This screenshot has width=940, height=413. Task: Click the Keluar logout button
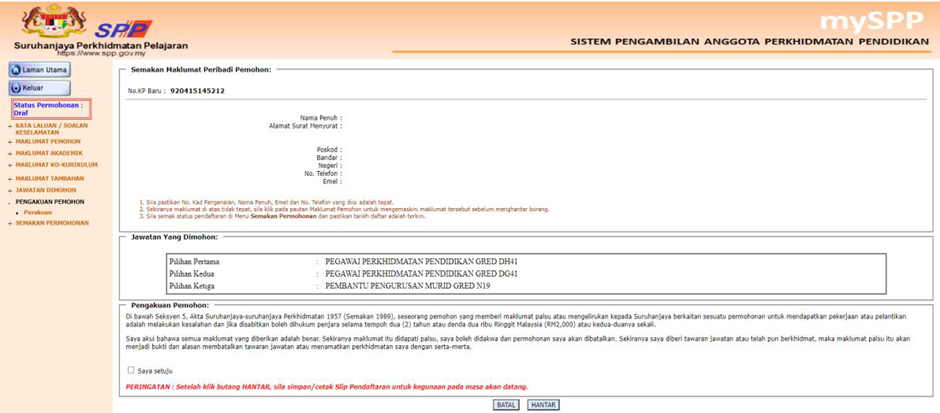[40, 88]
